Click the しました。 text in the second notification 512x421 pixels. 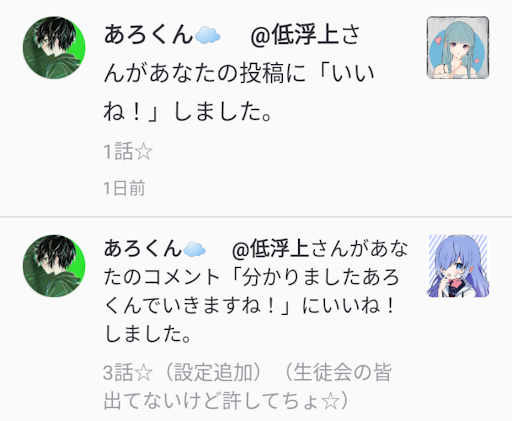point(148,334)
